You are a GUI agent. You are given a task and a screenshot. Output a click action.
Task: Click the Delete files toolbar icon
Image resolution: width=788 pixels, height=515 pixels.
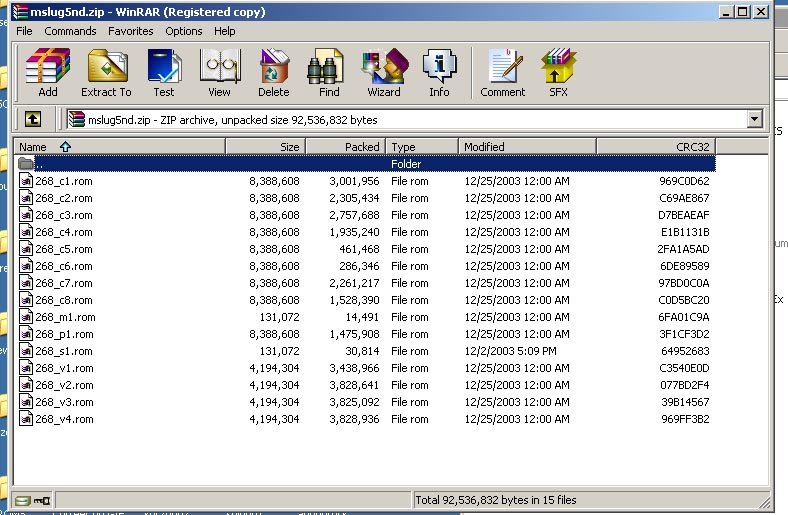pos(273,73)
